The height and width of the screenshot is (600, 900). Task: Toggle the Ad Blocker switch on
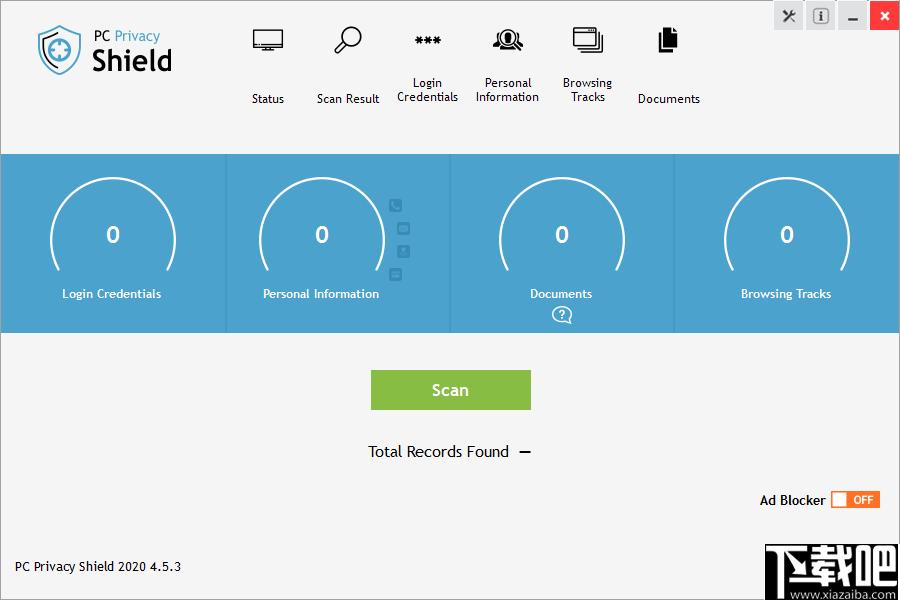pos(855,500)
